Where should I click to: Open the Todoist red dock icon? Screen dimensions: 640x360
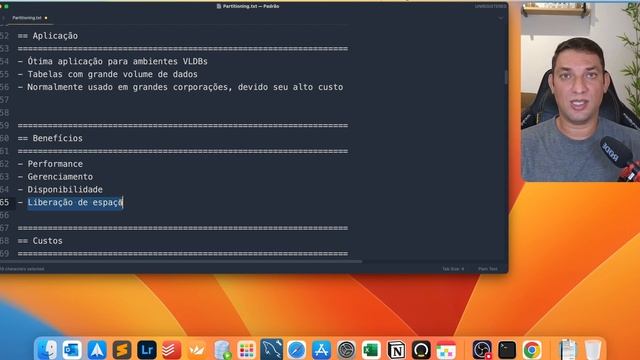click(x=171, y=350)
